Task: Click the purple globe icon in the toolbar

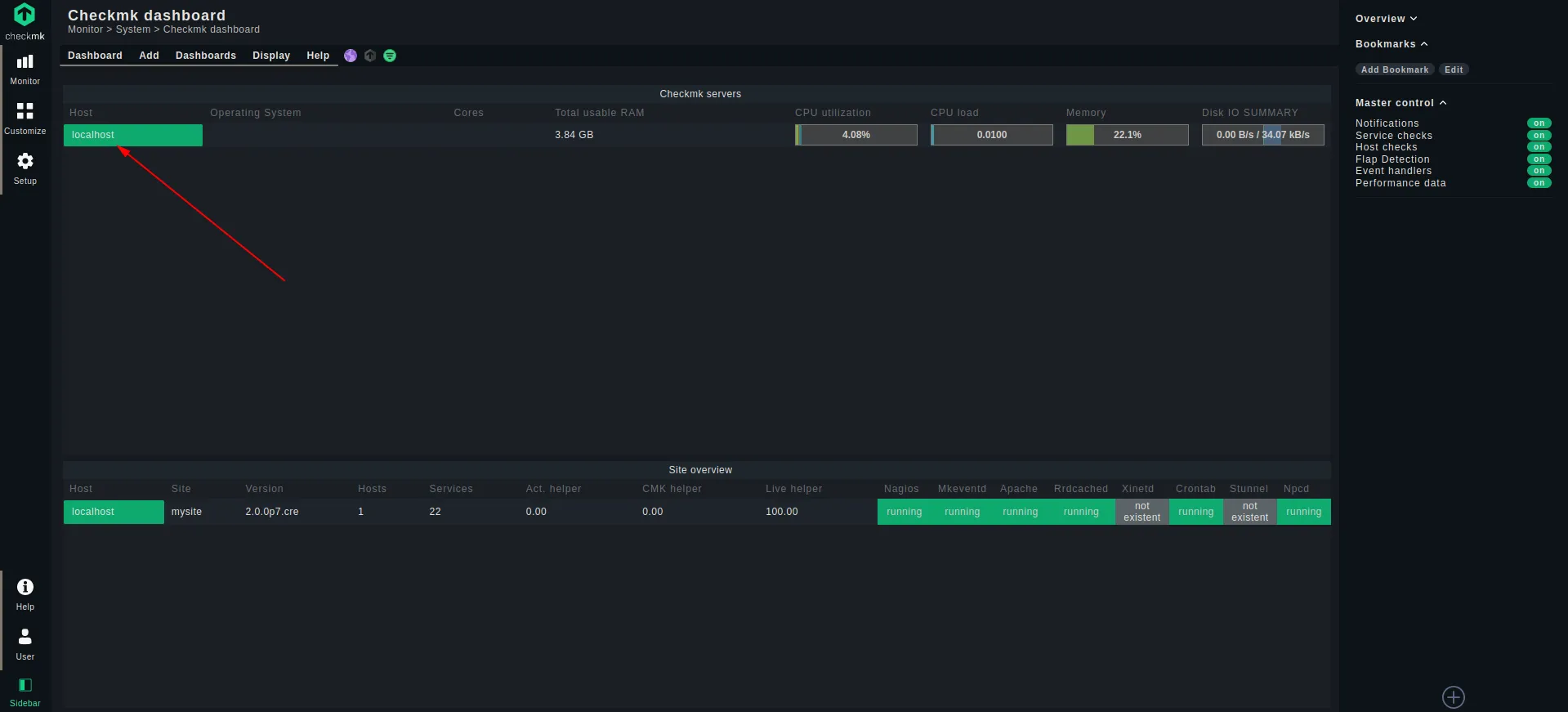Action: (x=351, y=56)
